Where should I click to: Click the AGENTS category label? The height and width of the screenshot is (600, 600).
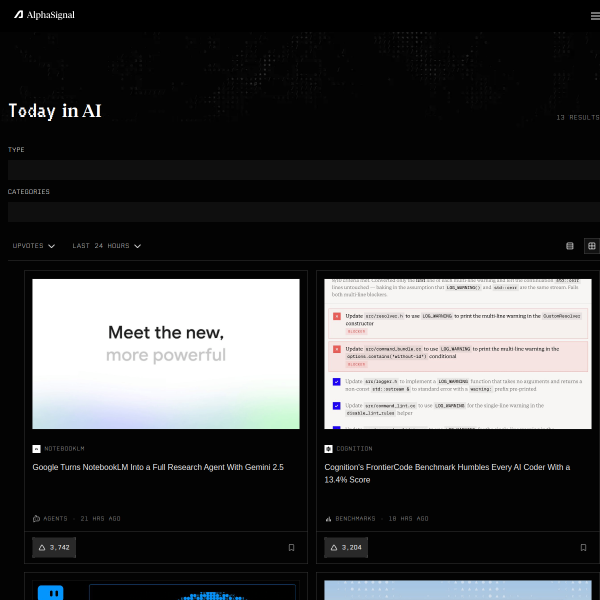coord(55,519)
